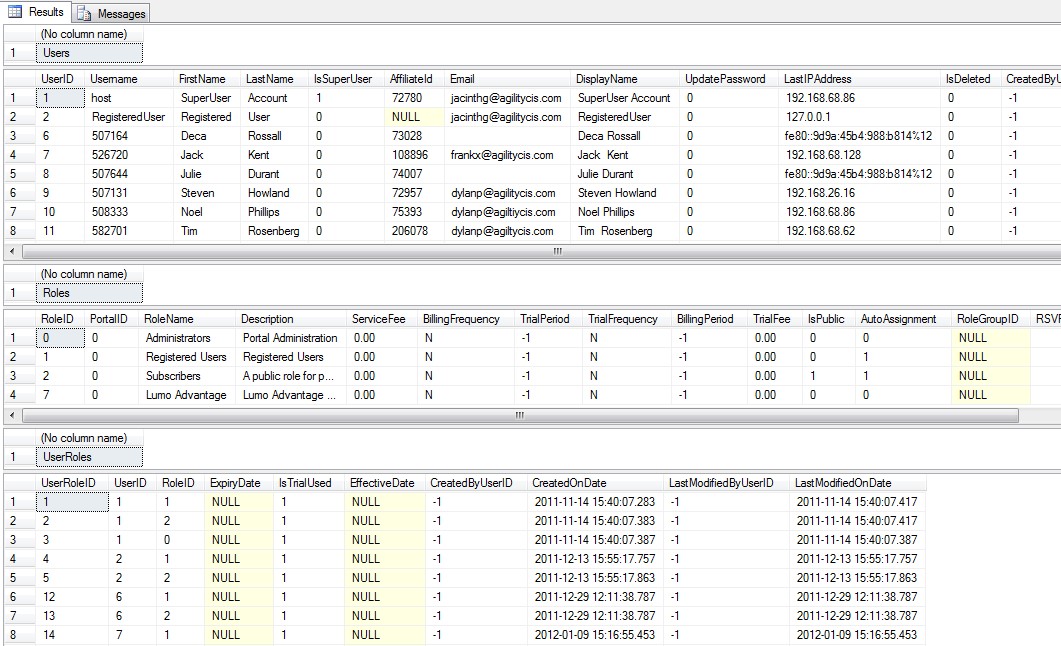Click the TrialPeriod column header
The width and height of the screenshot is (1061, 646).
548,319
